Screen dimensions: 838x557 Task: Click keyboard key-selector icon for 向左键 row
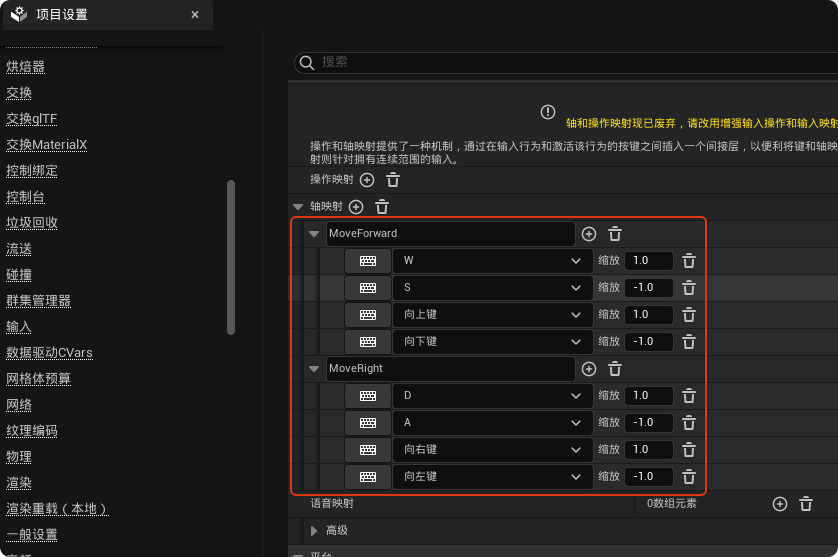(x=368, y=477)
